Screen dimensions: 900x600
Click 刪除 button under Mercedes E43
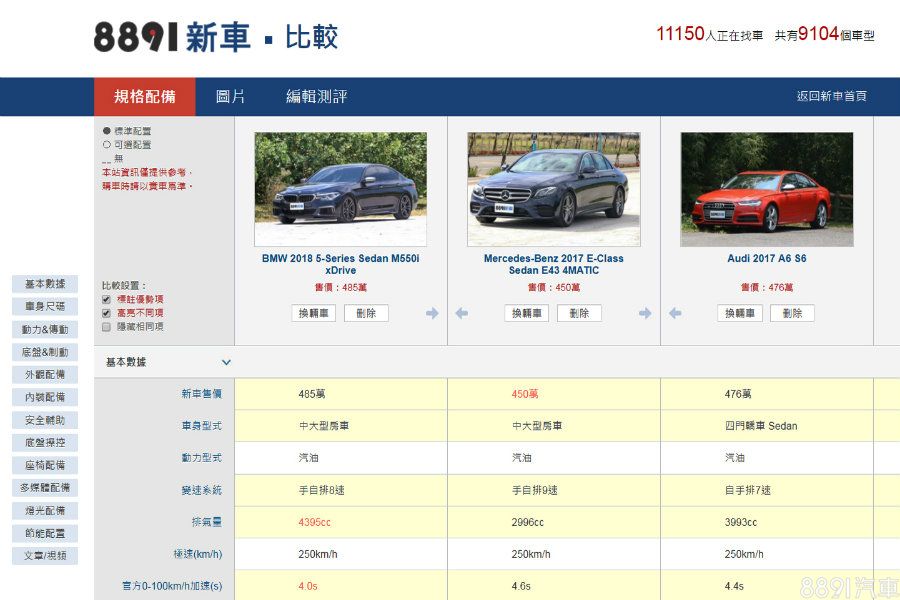[579, 313]
